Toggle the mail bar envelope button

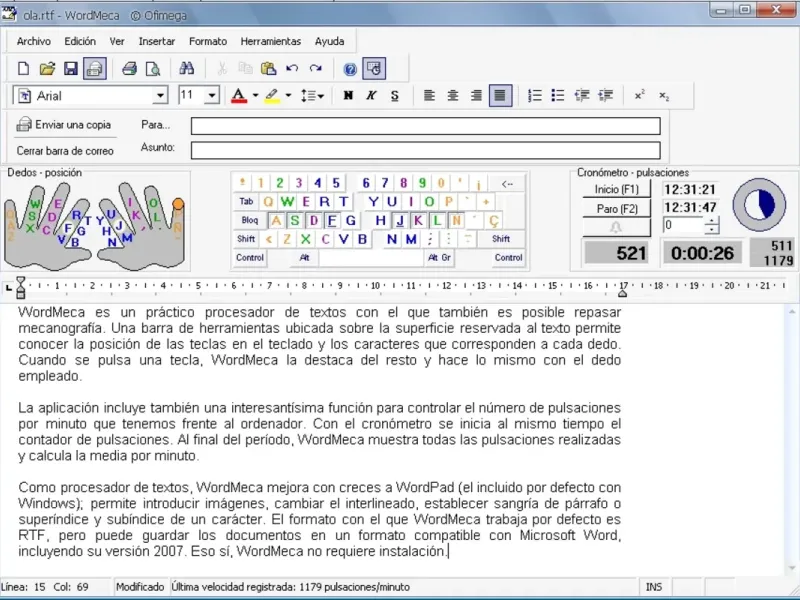[x=95, y=69]
